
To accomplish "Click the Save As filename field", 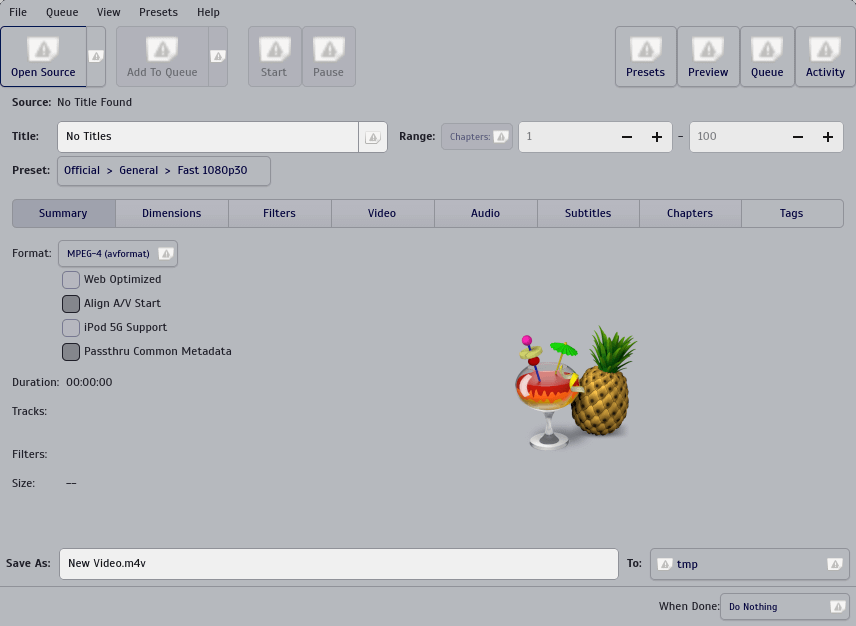I will [x=338, y=564].
